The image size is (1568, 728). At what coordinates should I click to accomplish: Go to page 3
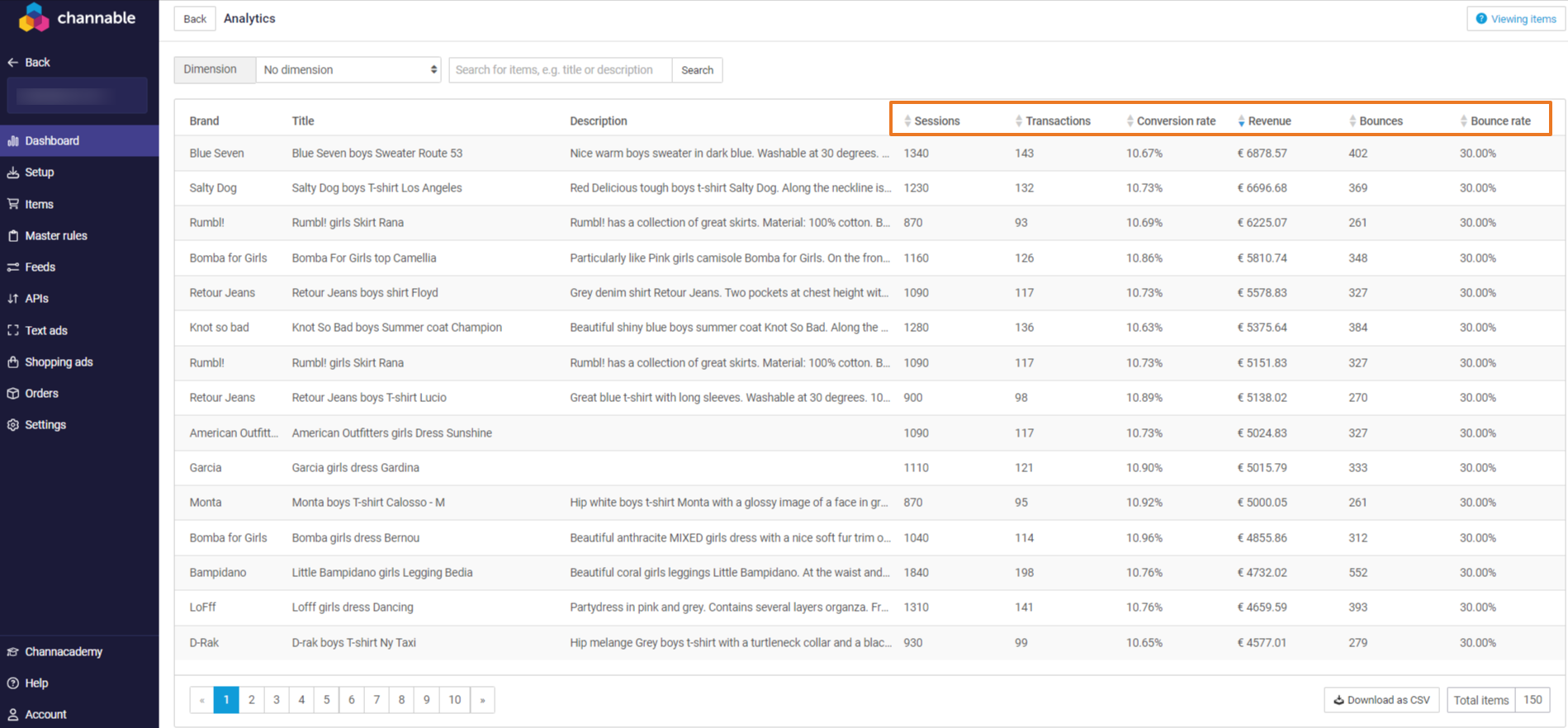[x=277, y=700]
